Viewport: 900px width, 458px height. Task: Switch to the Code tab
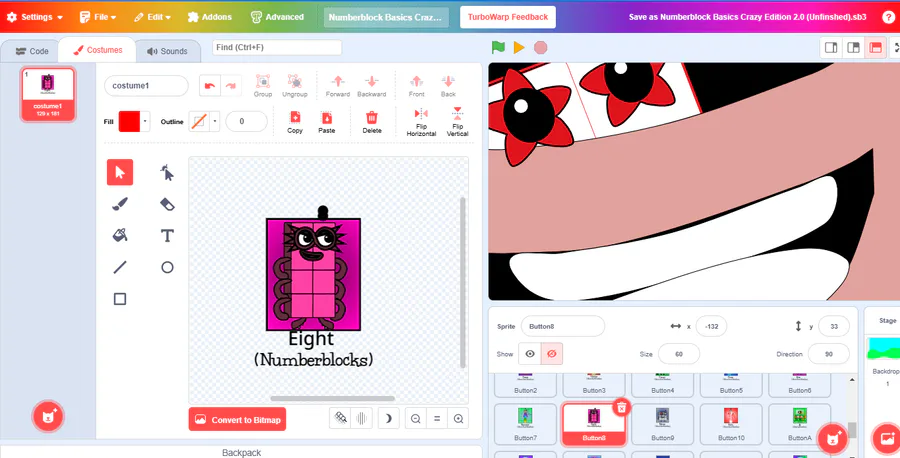coord(32,51)
